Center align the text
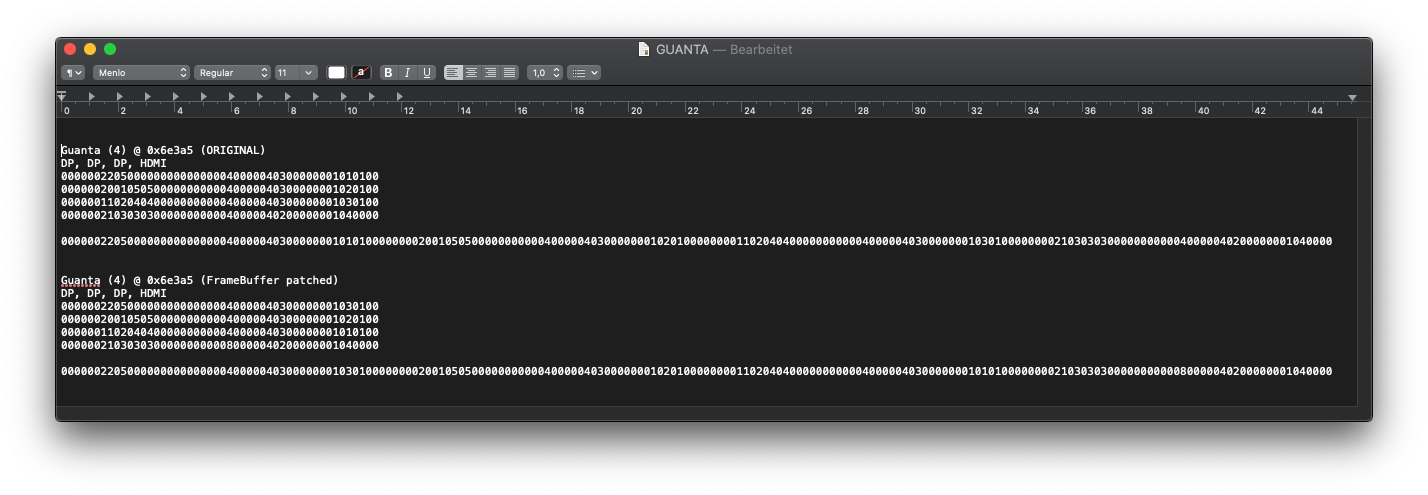Screen dimensions: 1428x495 pos(472,73)
